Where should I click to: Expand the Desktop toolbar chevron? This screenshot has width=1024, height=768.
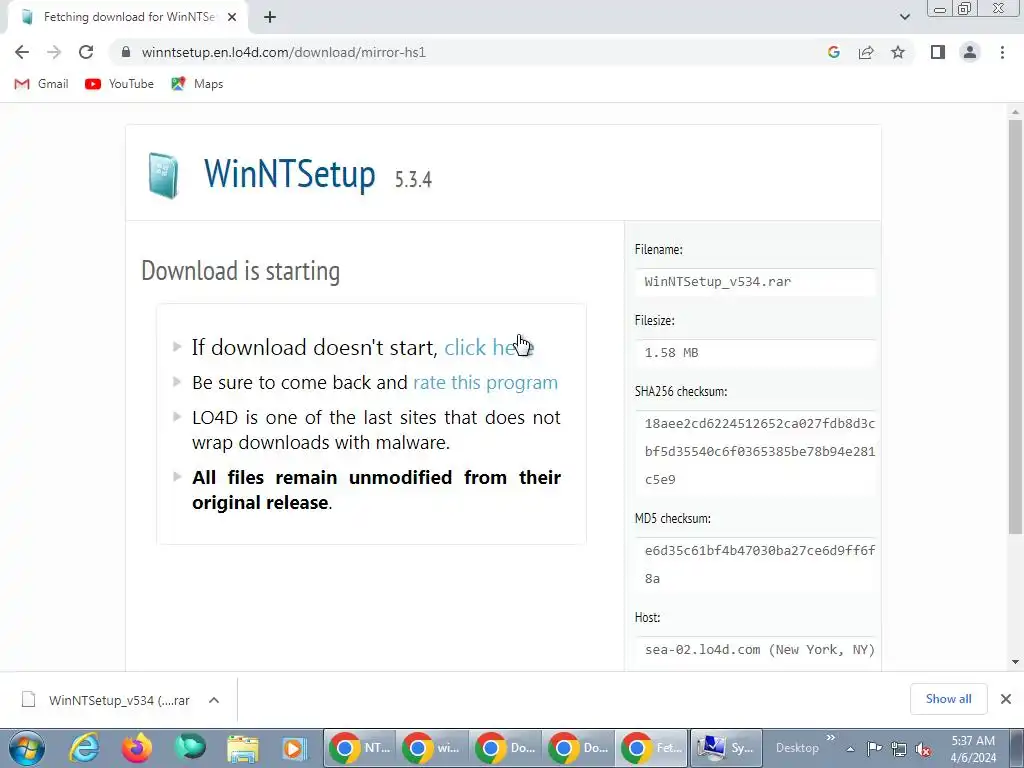(831, 738)
